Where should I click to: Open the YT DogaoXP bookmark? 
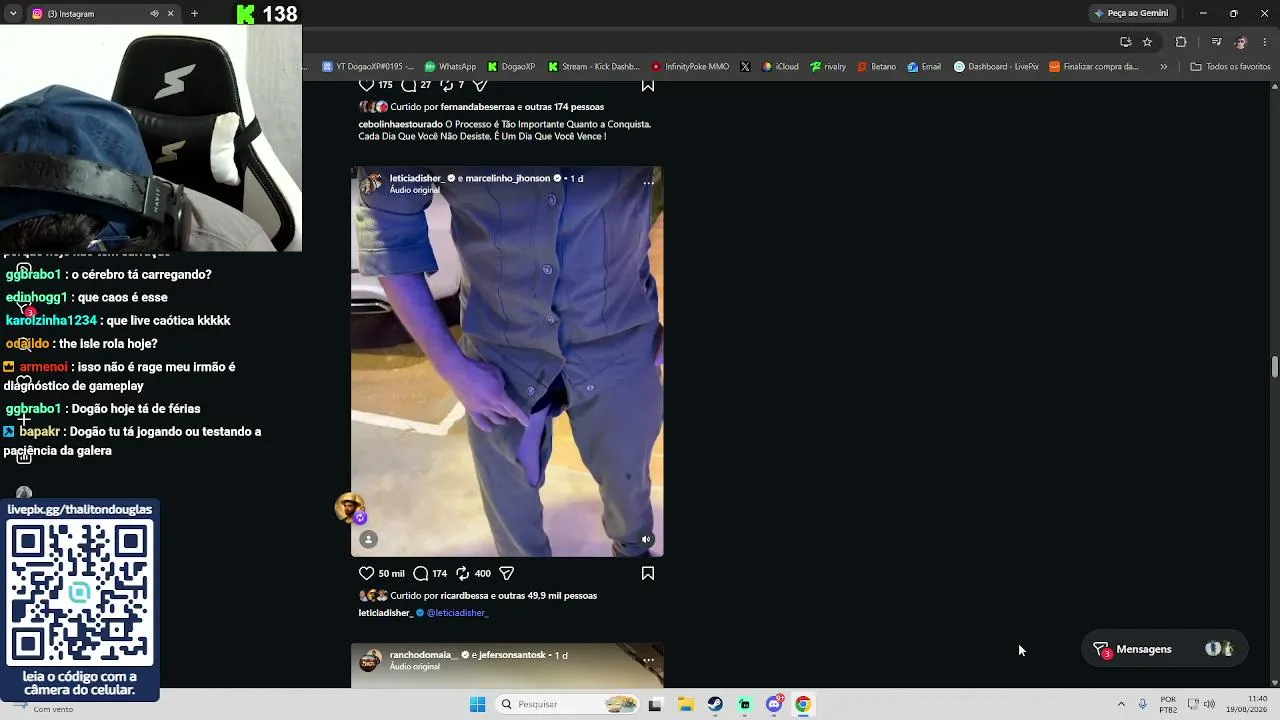pos(368,67)
